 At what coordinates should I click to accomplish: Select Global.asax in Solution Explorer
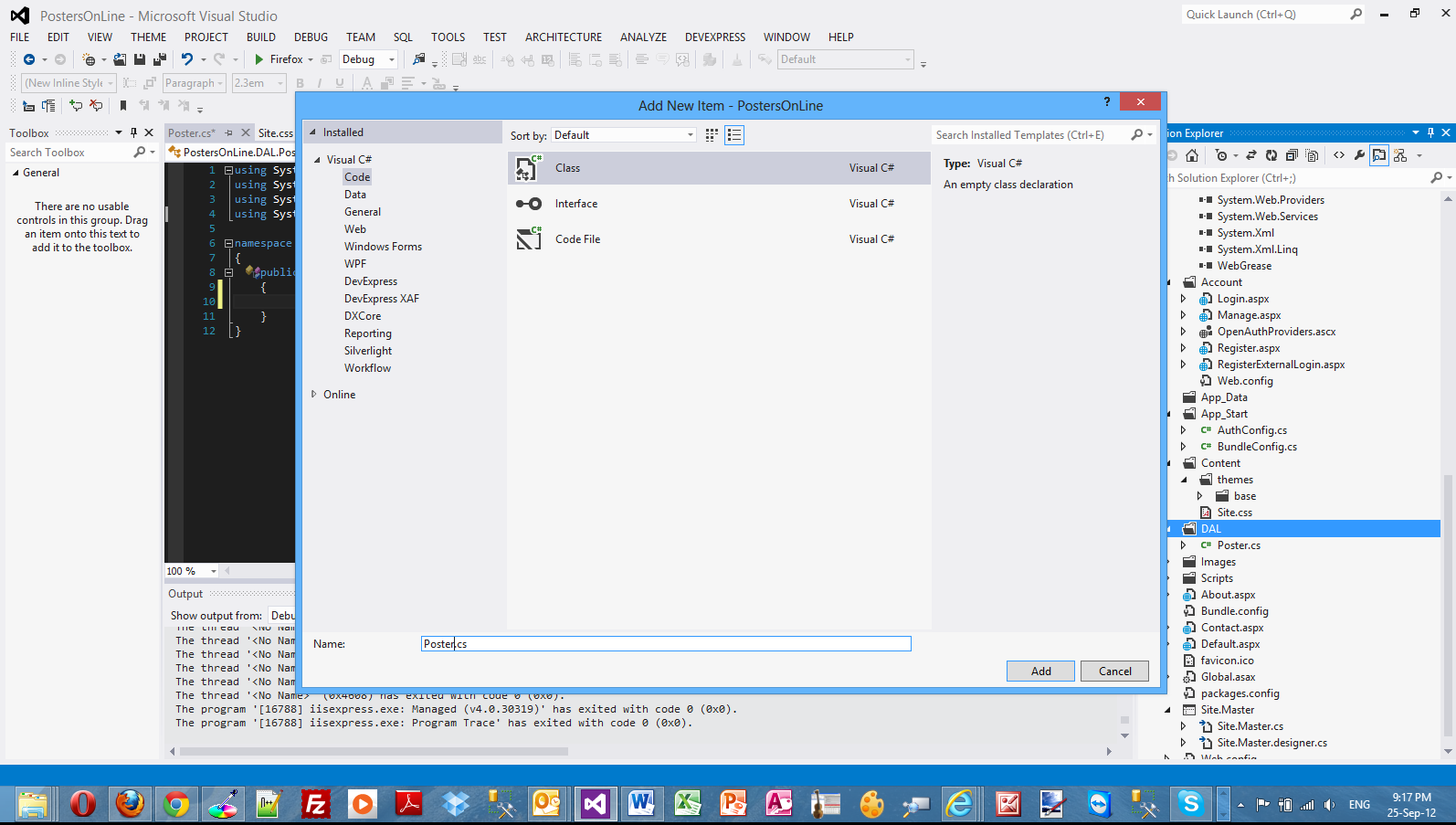1228,677
